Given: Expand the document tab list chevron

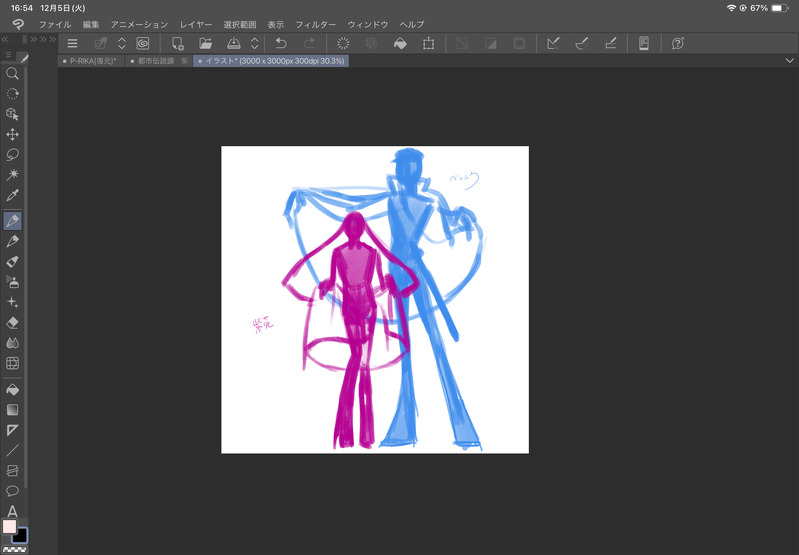Looking at the screenshot, I should point(789,61).
